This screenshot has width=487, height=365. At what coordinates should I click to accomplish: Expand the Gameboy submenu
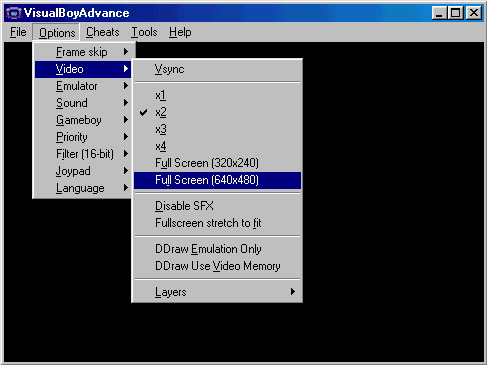83,120
